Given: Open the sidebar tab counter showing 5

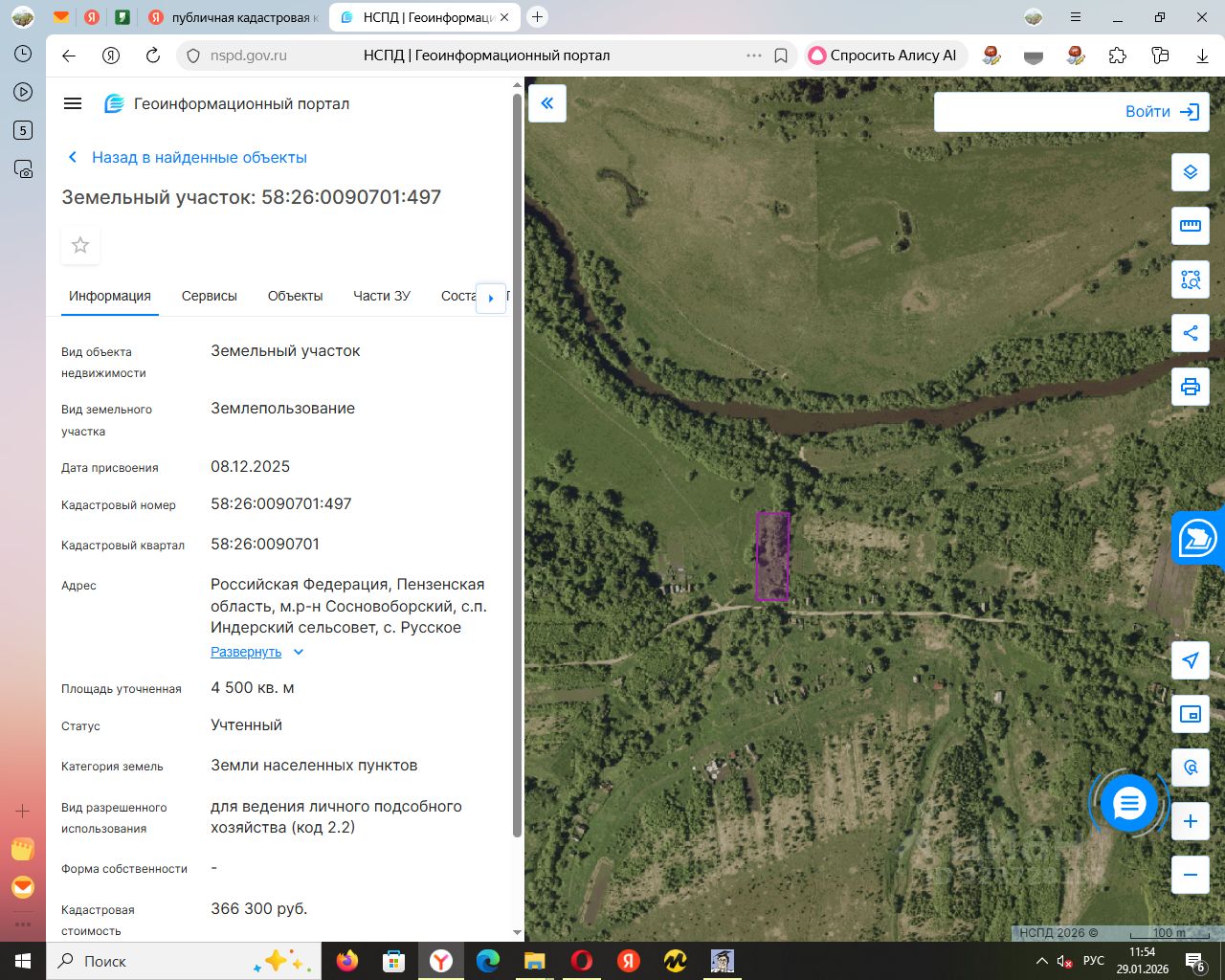Looking at the screenshot, I should point(23,130).
